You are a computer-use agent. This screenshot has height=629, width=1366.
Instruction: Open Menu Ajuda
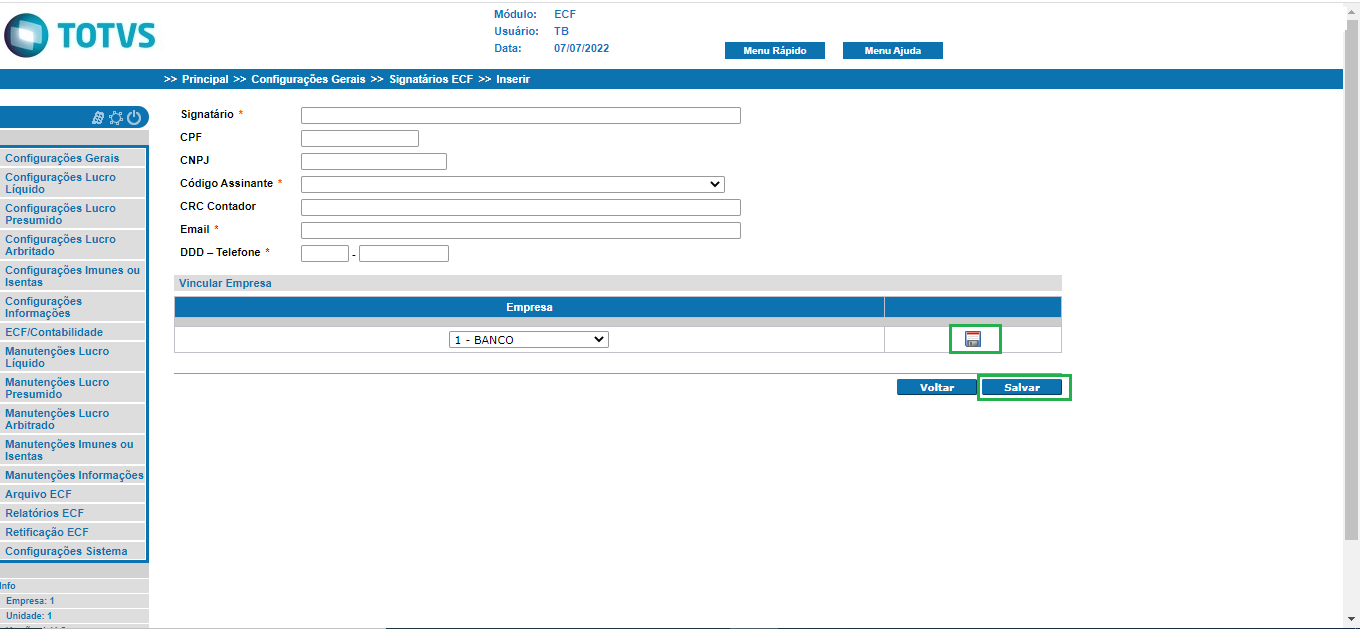pyautogui.click(x=892, y=51)
